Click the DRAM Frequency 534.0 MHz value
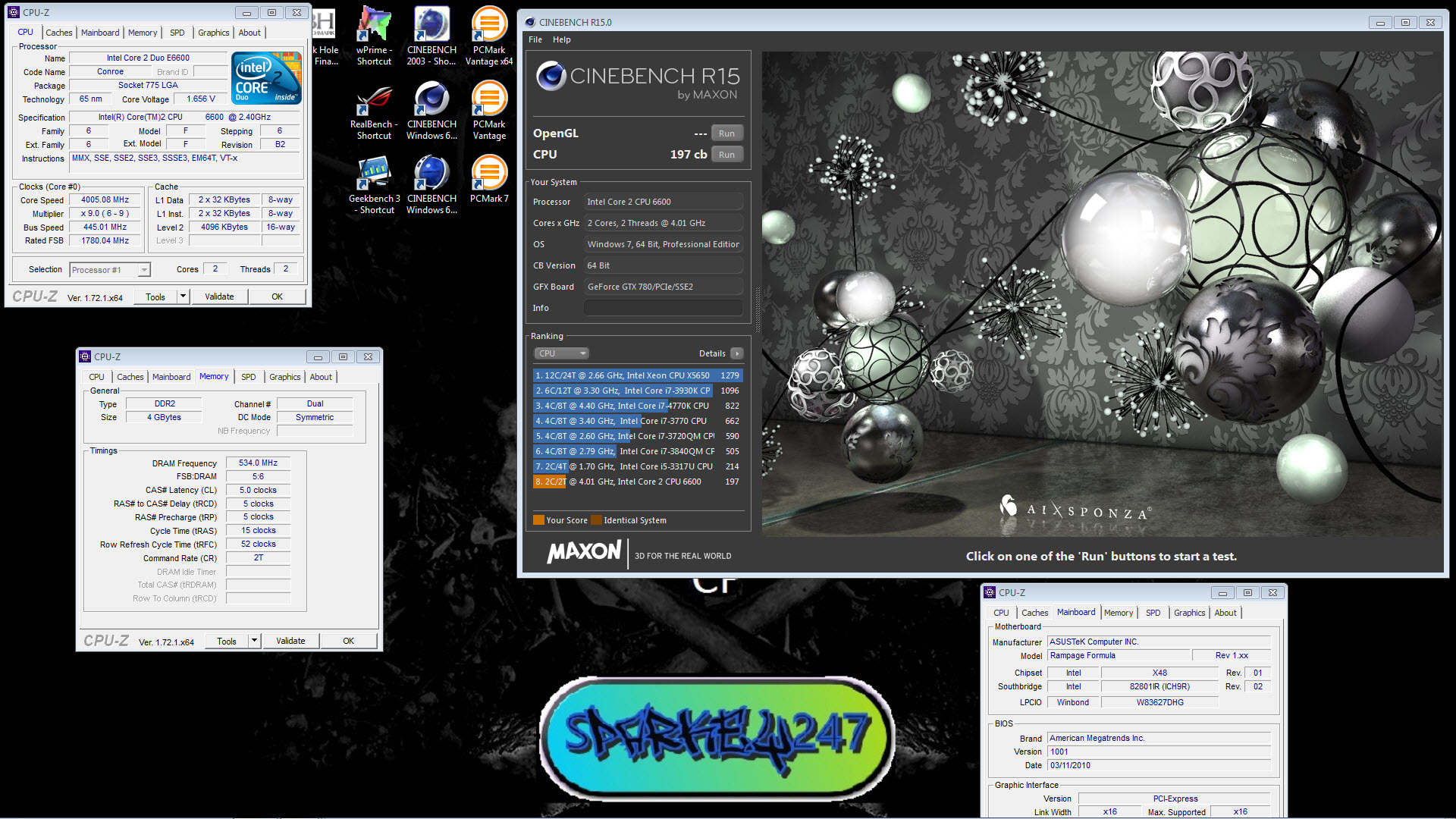 coord(258,463)
